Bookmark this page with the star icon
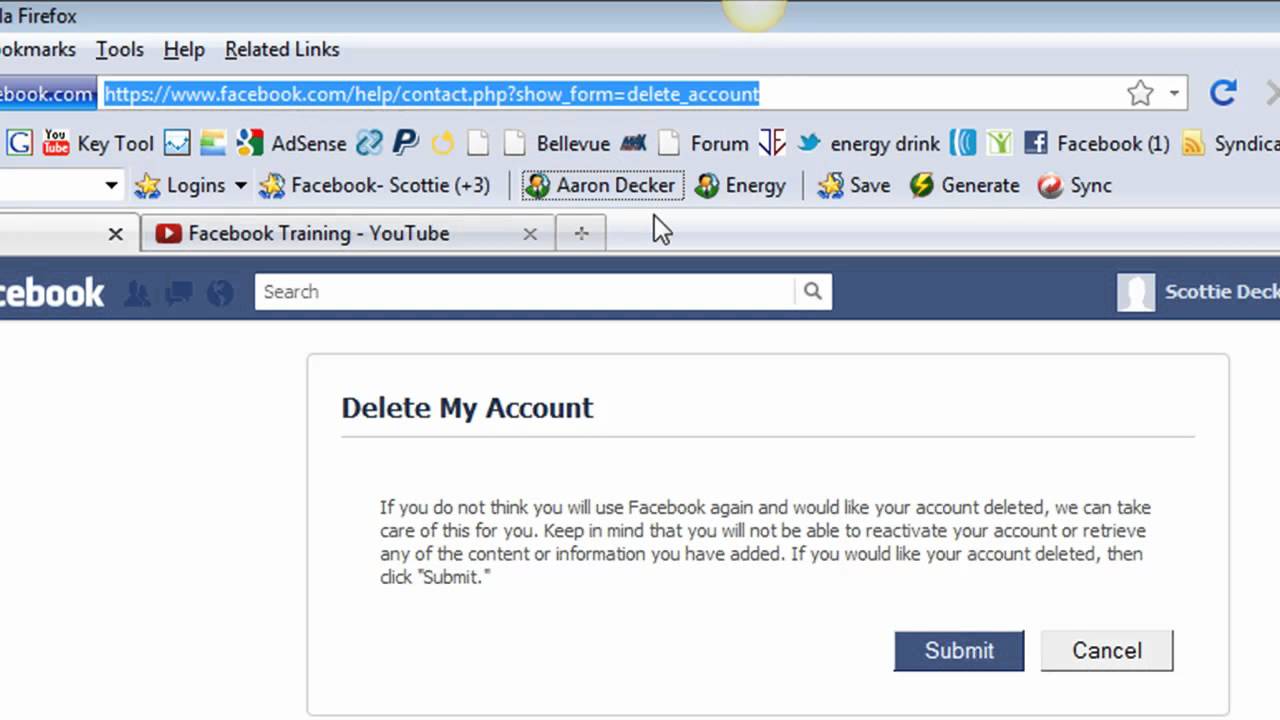 [x=1140, y=94]
